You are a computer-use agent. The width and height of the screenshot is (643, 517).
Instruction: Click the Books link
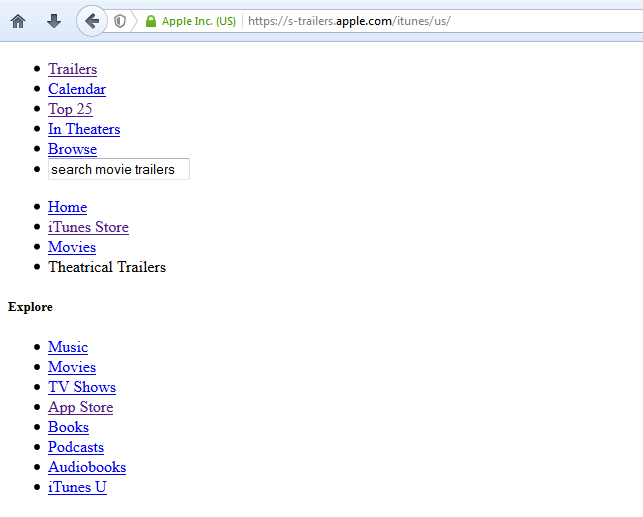68,428
